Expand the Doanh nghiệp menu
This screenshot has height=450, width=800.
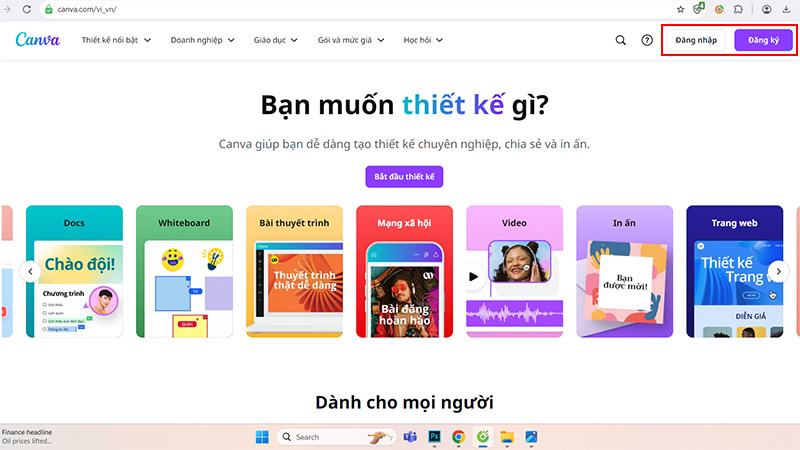(x=203, y=40)
